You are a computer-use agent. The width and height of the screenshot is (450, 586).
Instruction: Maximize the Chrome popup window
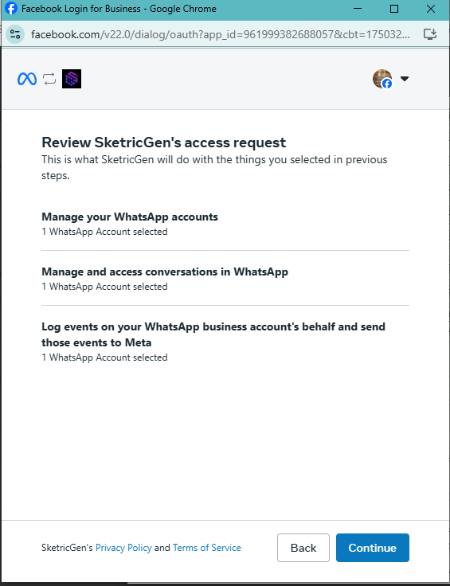(x=394, y=9)
